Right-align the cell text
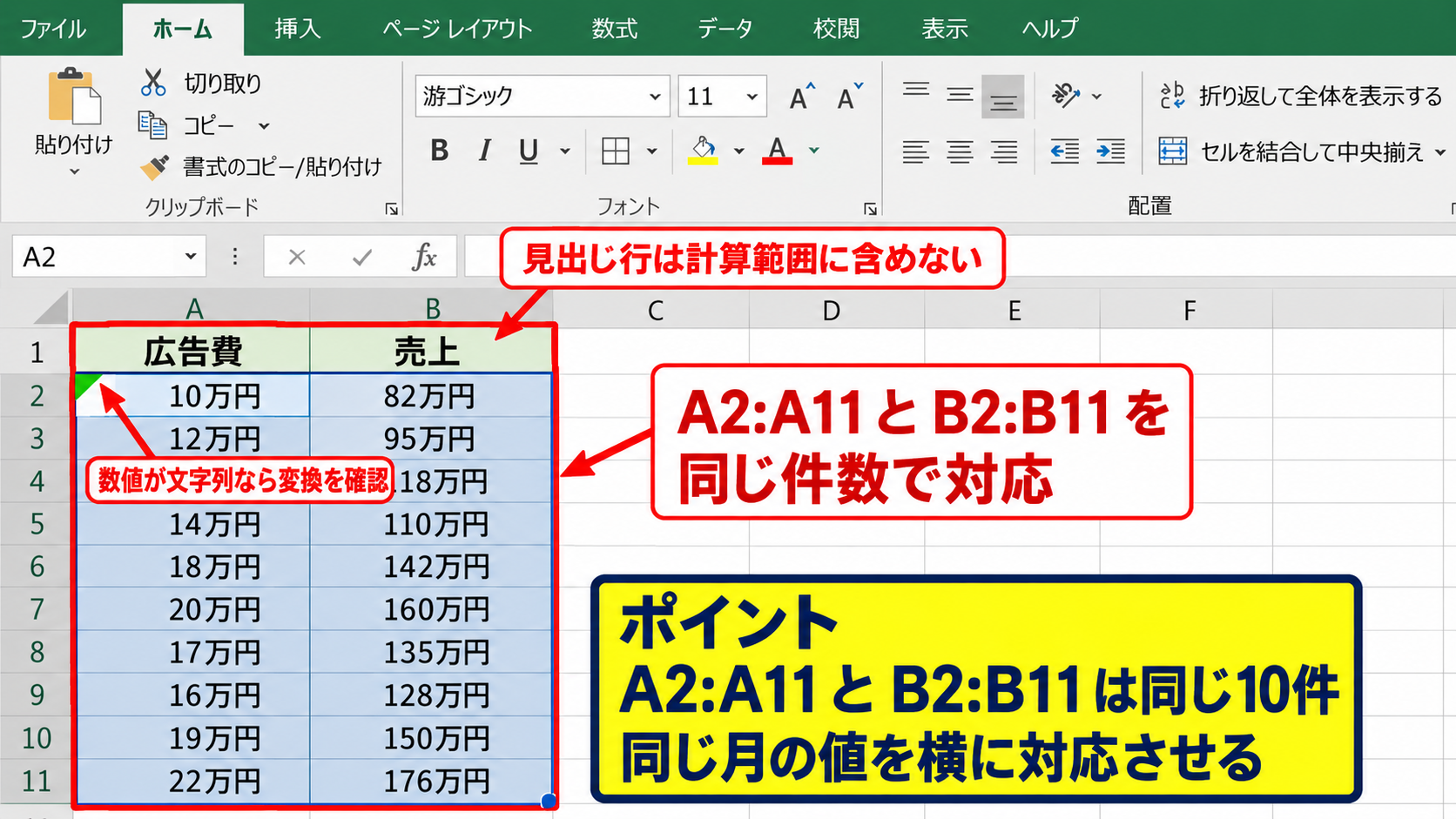1456x819 pixels. coord(1004,152)
